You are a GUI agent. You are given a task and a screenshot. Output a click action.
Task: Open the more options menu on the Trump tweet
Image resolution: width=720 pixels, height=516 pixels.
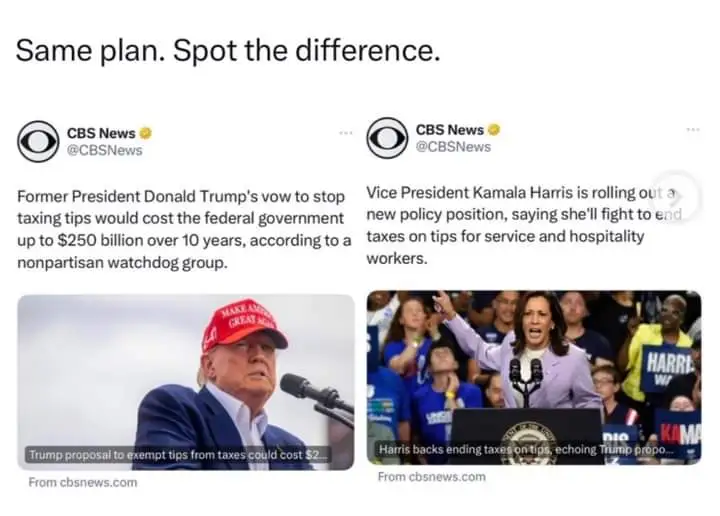pos(346,133)
